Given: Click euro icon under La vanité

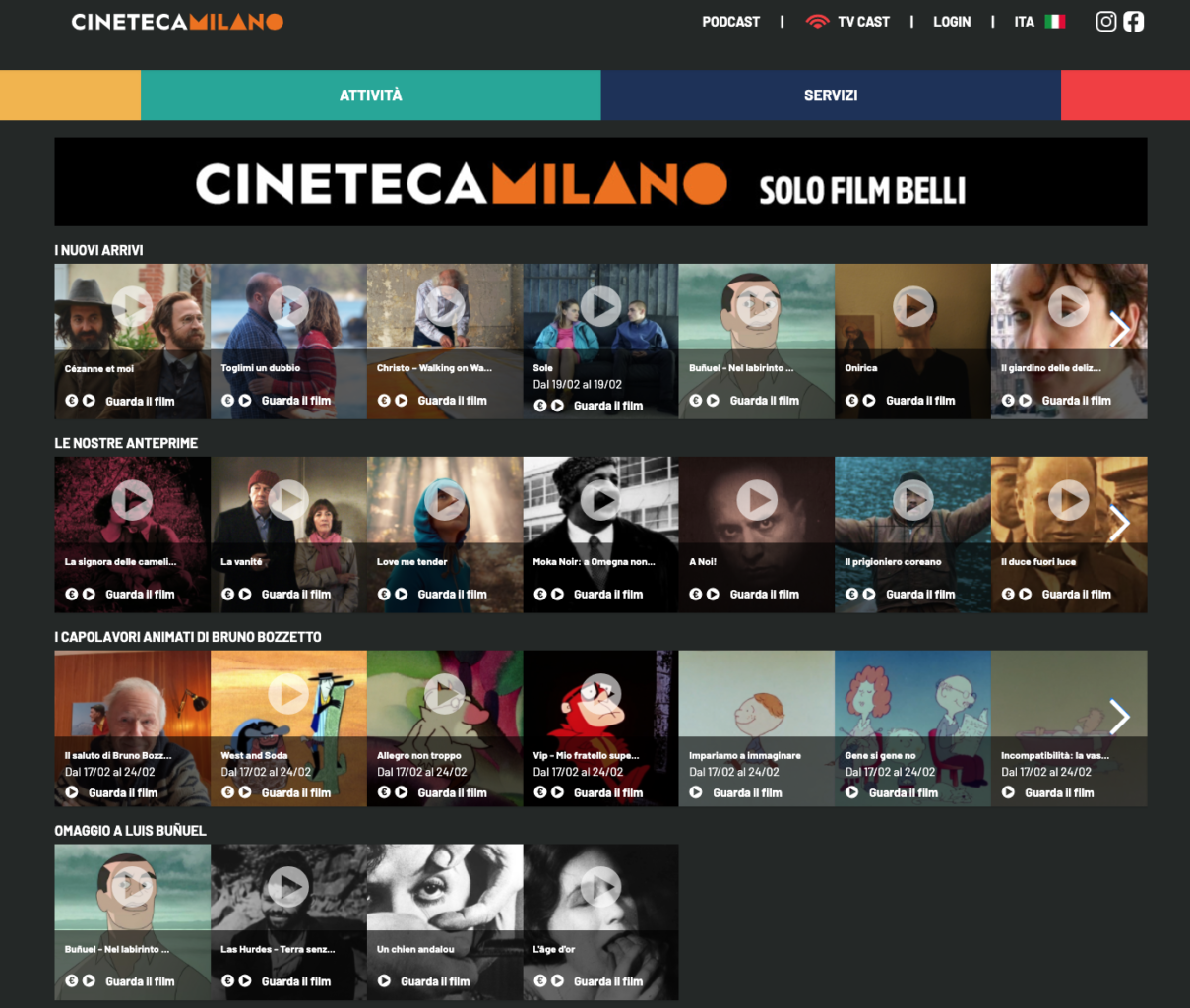Looking at the screenshot, I should pyautogui.click(x=227, y=595).
